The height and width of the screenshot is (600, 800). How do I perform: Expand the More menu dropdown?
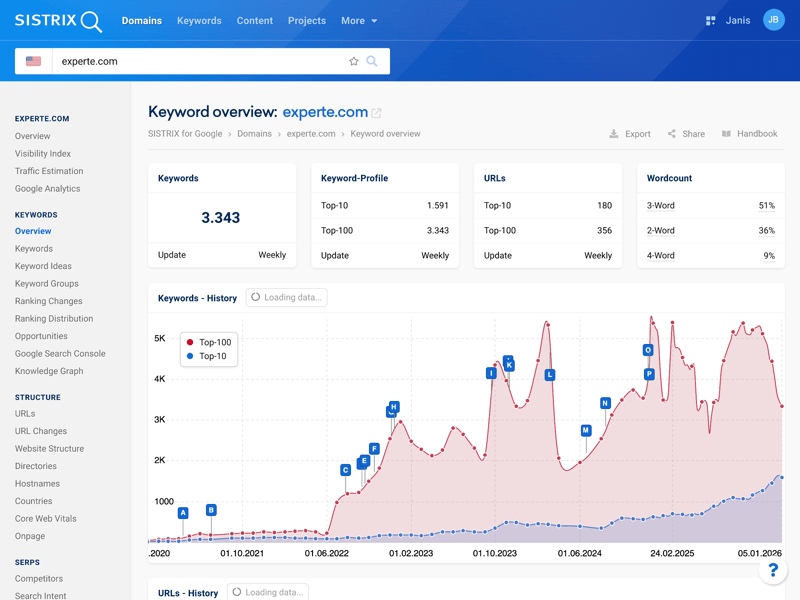click(x=359, y=21)
